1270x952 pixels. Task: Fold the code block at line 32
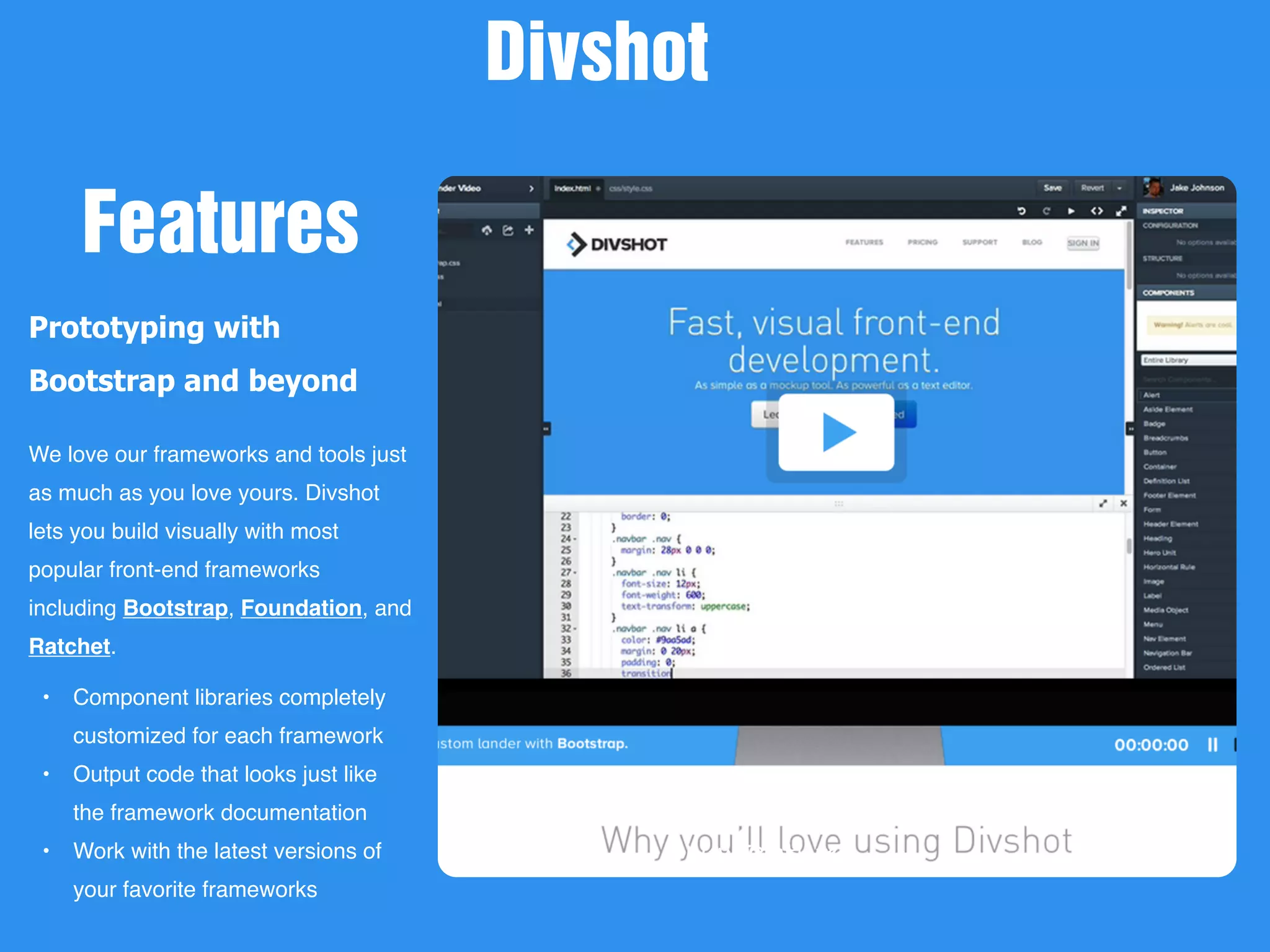click(x=575, y=629)
